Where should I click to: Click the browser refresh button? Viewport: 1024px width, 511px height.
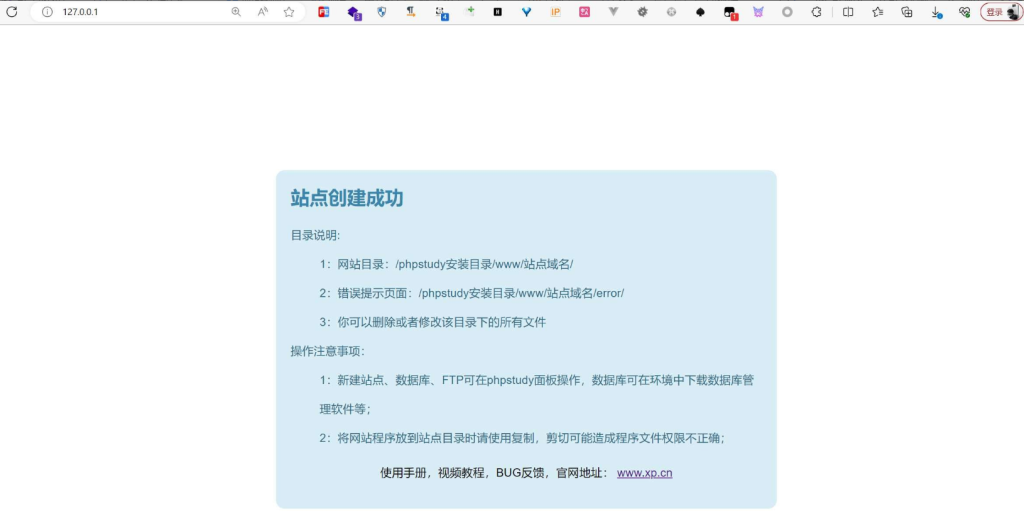(12, 12)
